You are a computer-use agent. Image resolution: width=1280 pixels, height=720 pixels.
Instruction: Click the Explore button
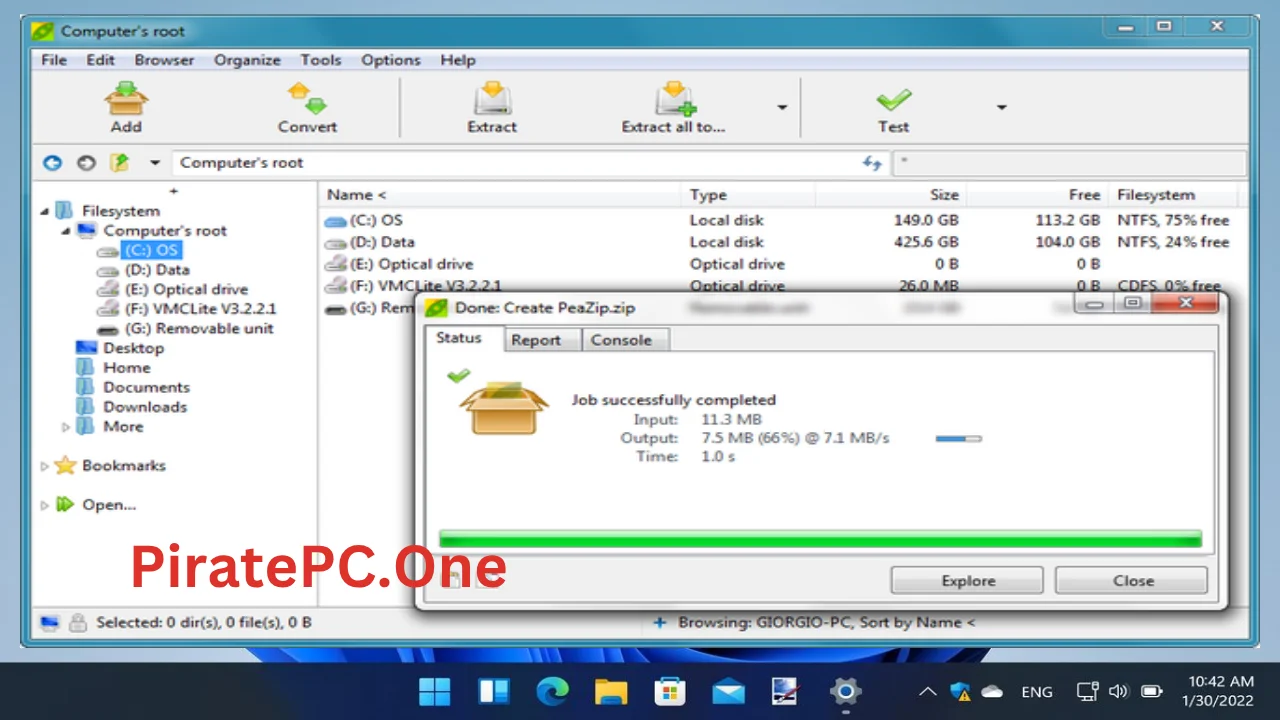click(968, 580)
